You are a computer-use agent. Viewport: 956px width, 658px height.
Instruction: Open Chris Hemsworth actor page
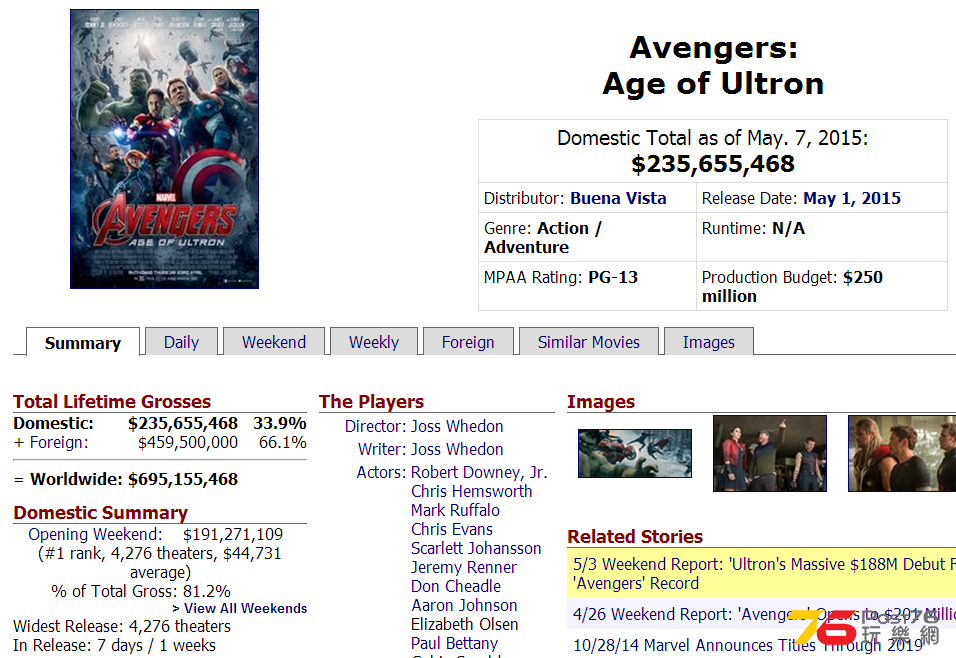471,492
